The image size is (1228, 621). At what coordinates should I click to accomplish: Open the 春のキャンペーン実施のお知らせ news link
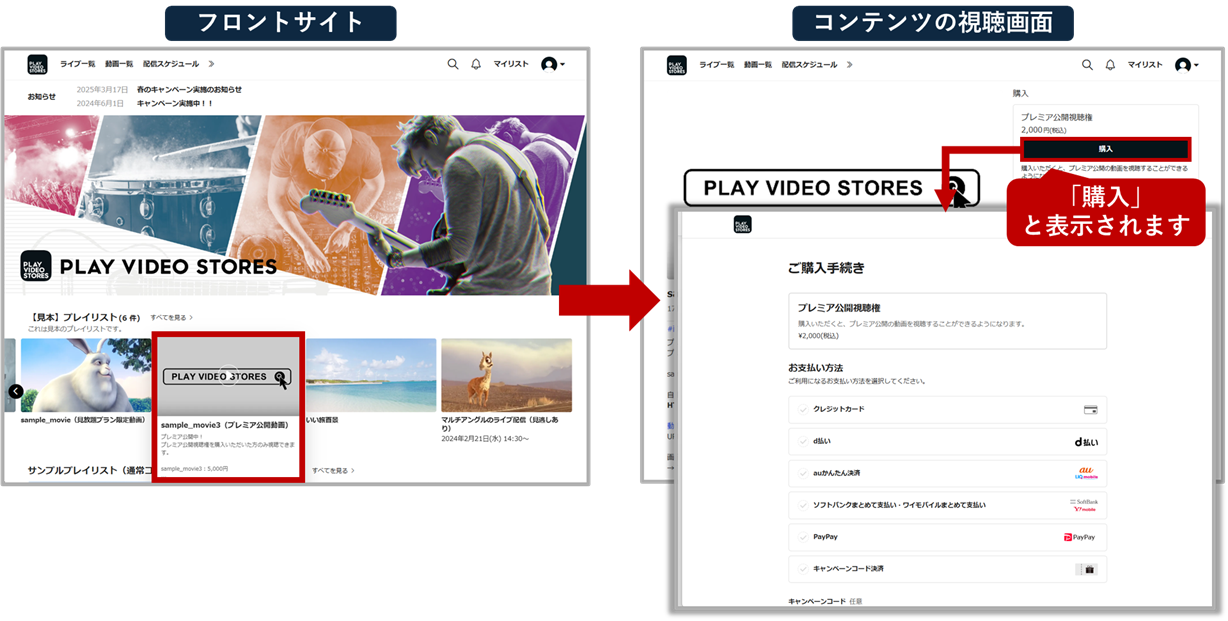[189, 90]
